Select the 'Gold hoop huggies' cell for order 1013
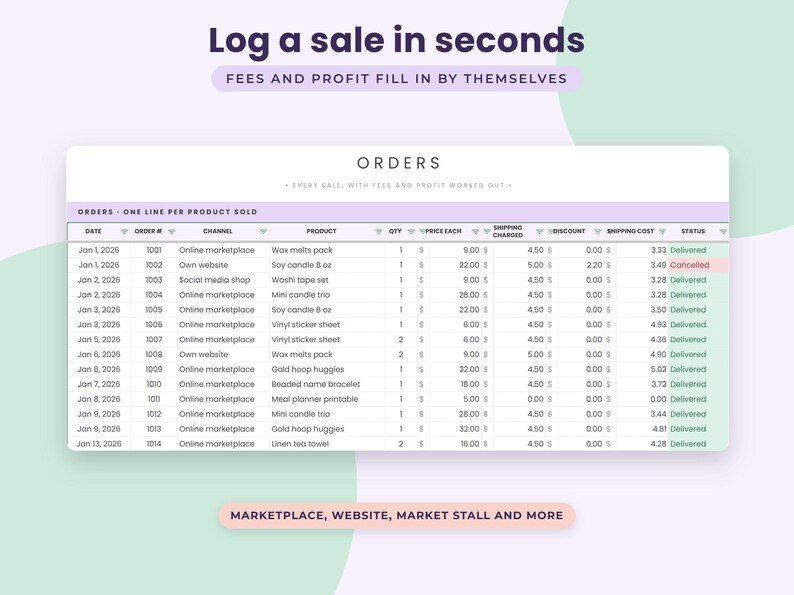Image resolution: width=794 pixels, height=595 pixels. coord(327,429)
